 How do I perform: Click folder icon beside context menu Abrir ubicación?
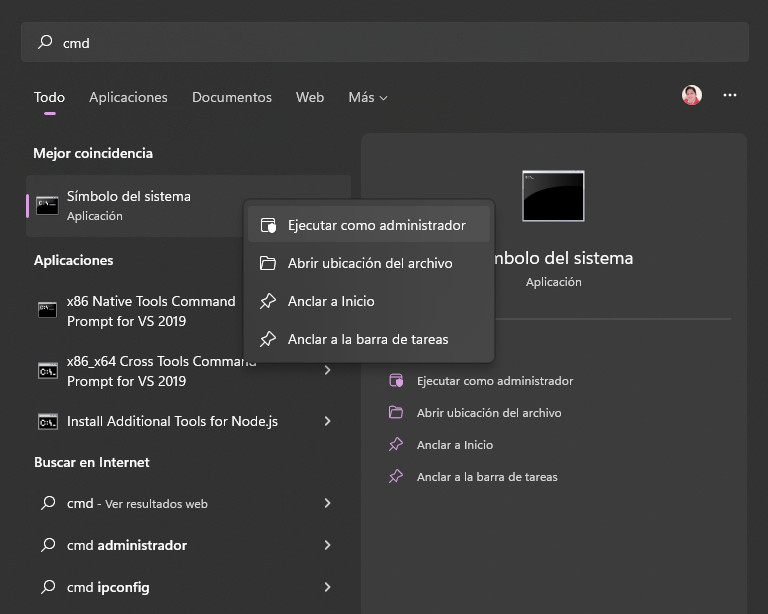tap(268, 263)
